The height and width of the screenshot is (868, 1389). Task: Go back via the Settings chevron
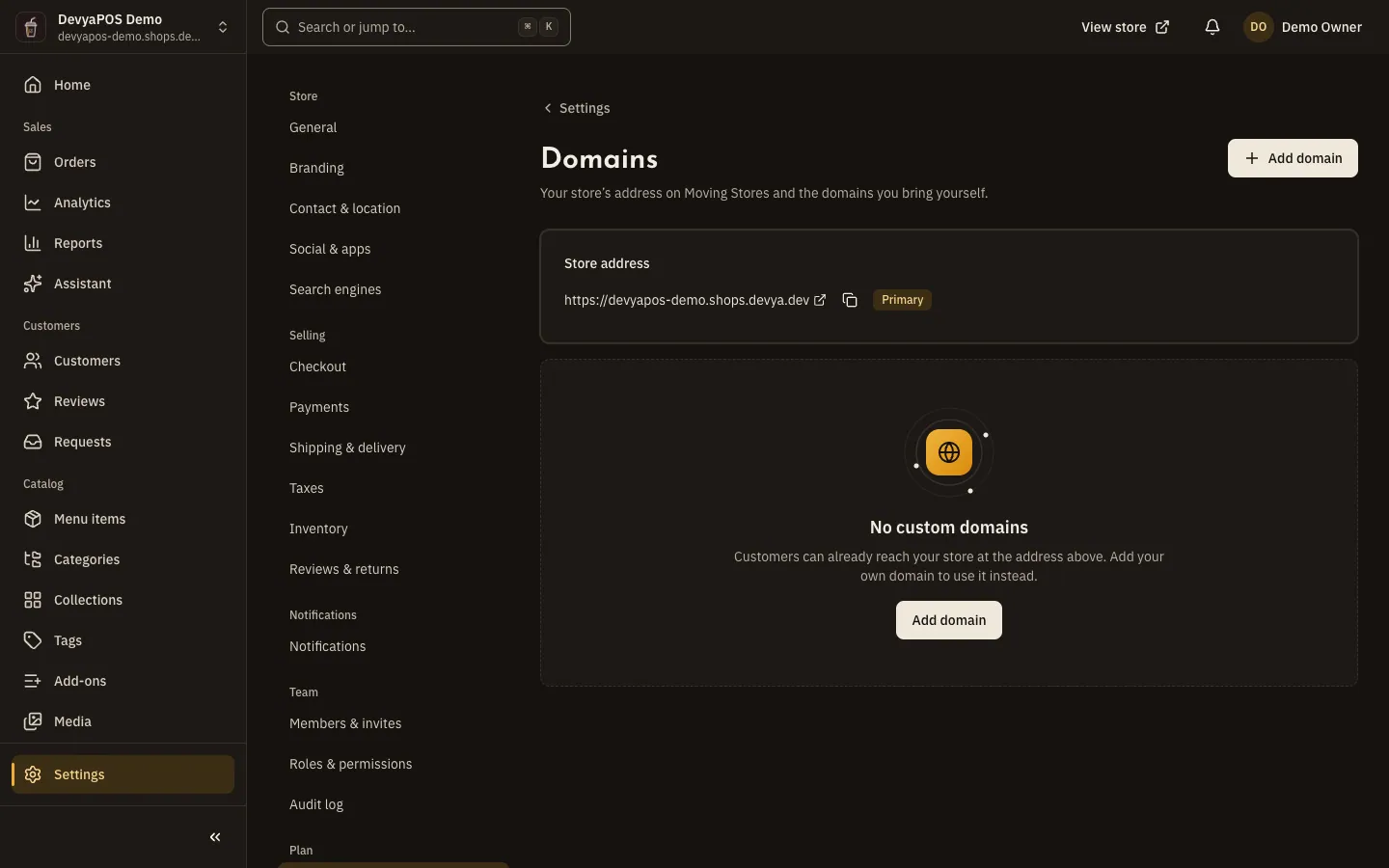[548, 108]
